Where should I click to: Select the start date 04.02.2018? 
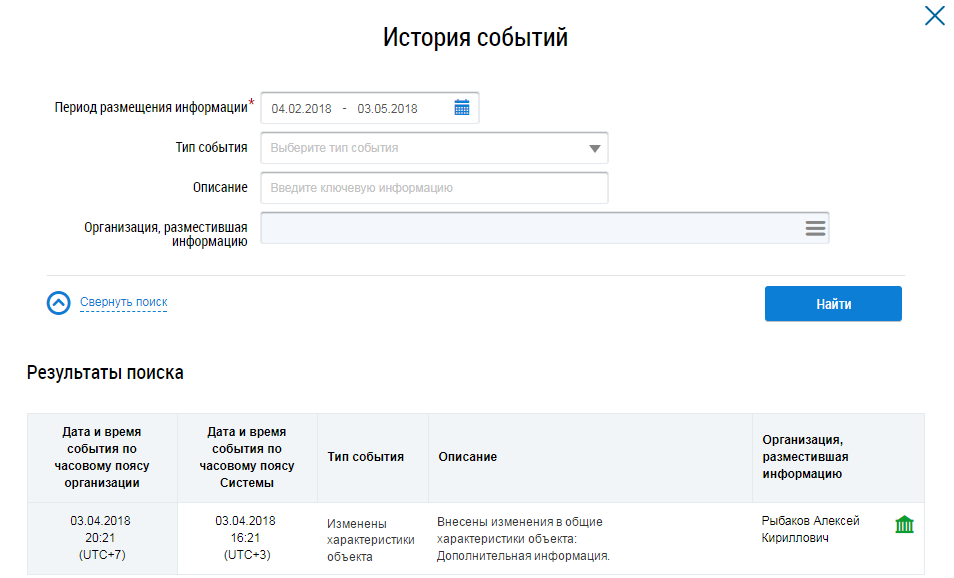pyautogui.click(x=302, y=108)
